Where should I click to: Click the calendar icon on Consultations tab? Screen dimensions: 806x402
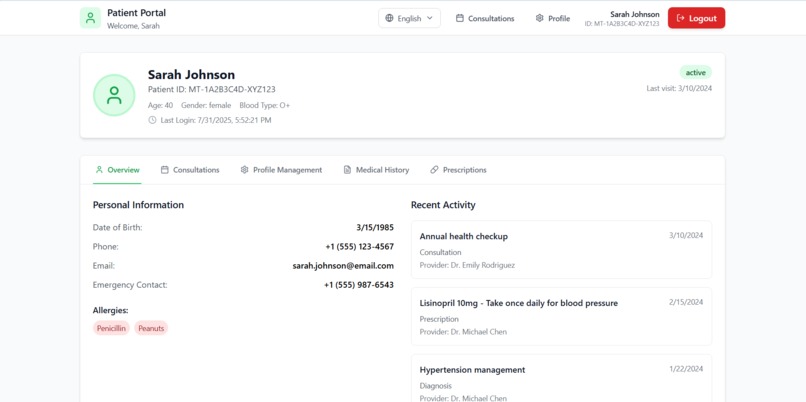(164, 170)
